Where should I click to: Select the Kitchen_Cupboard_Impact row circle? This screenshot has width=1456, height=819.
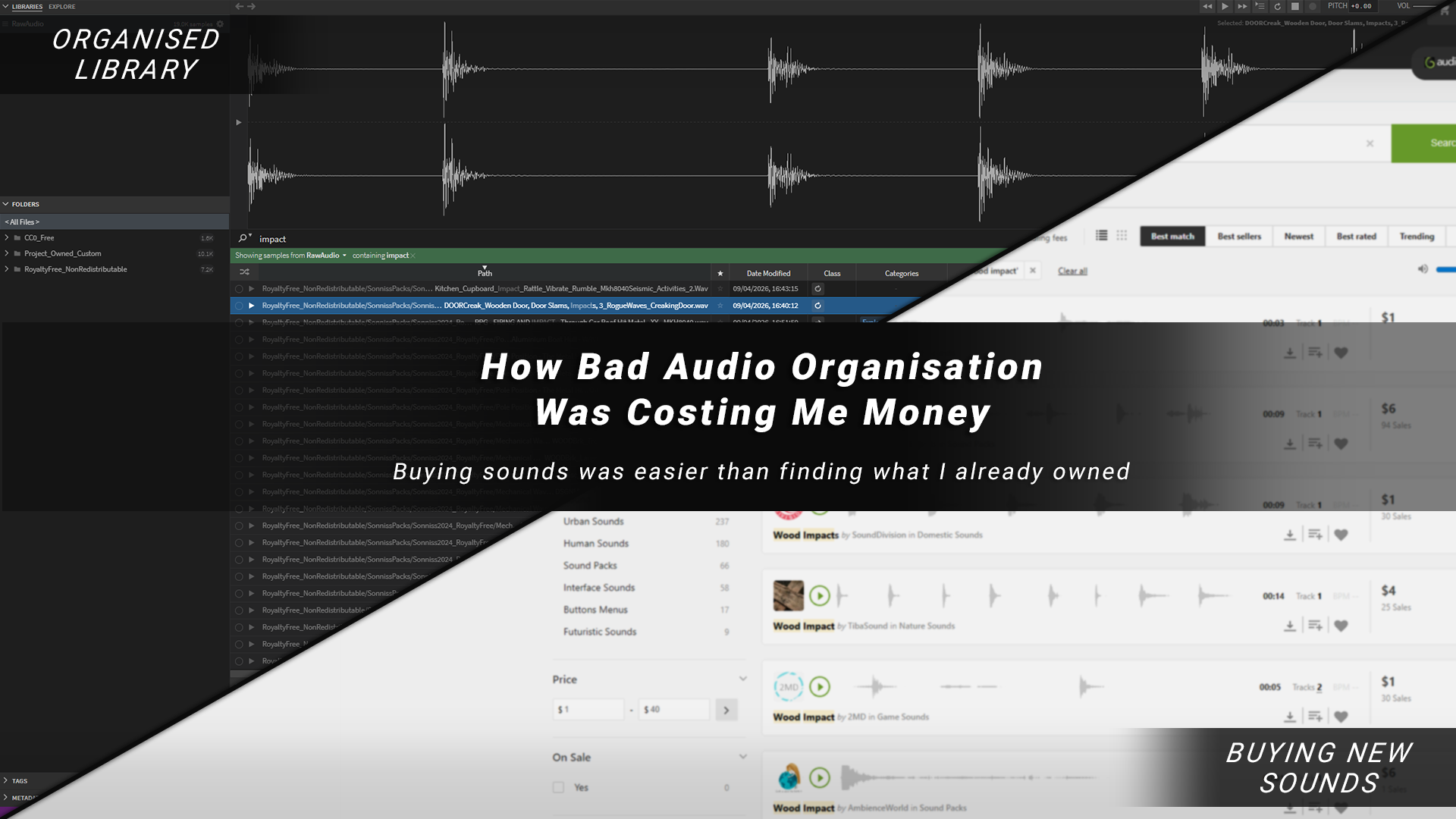(239, 289)
